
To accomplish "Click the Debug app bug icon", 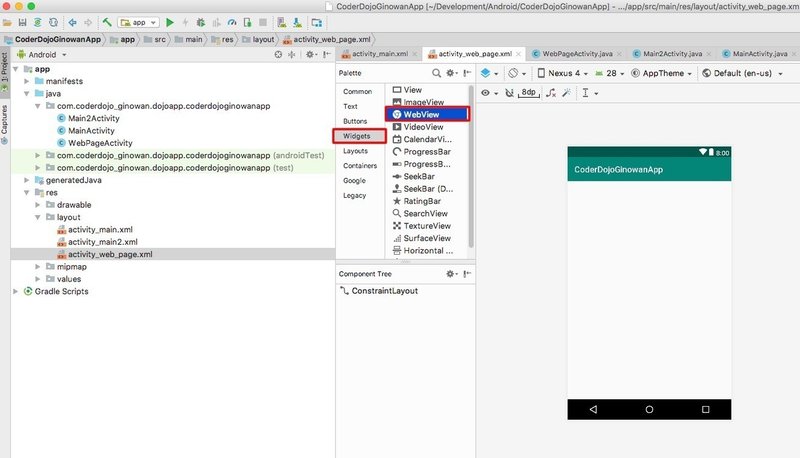I will coord(201,22).
